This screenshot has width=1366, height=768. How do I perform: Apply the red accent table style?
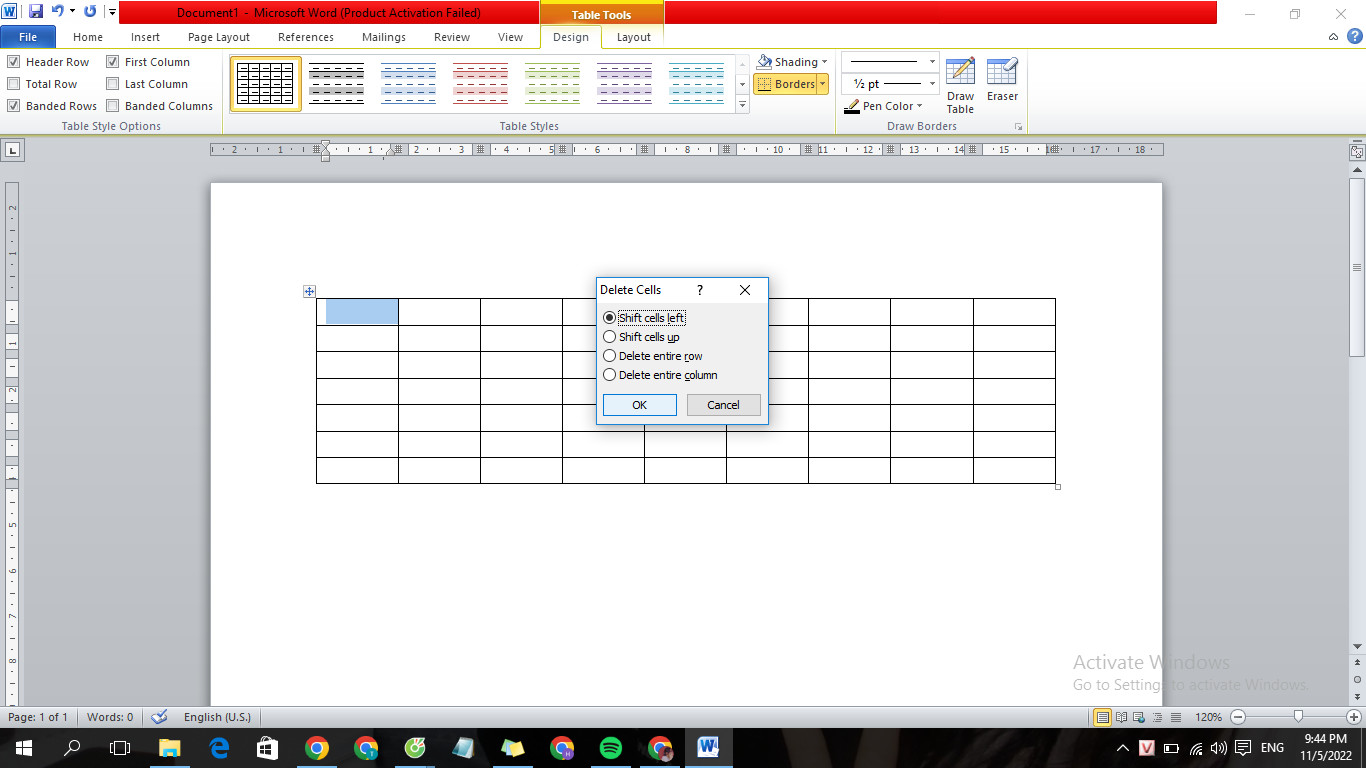(481, 84)
